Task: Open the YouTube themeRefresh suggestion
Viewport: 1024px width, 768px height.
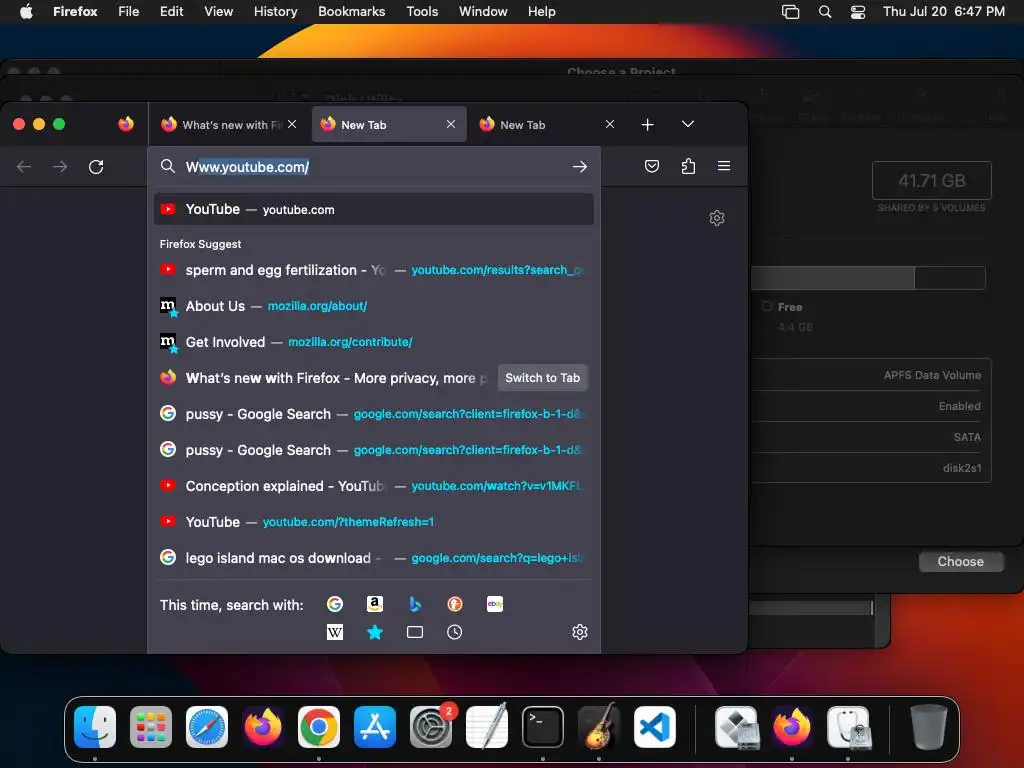Action: point(374,522)
